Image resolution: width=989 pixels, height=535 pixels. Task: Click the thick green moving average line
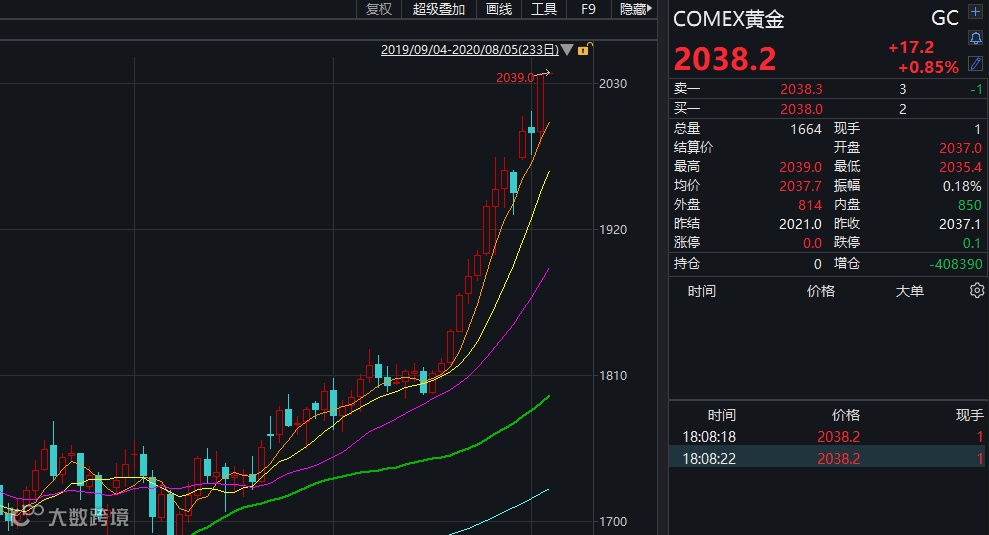pos(378,469)
